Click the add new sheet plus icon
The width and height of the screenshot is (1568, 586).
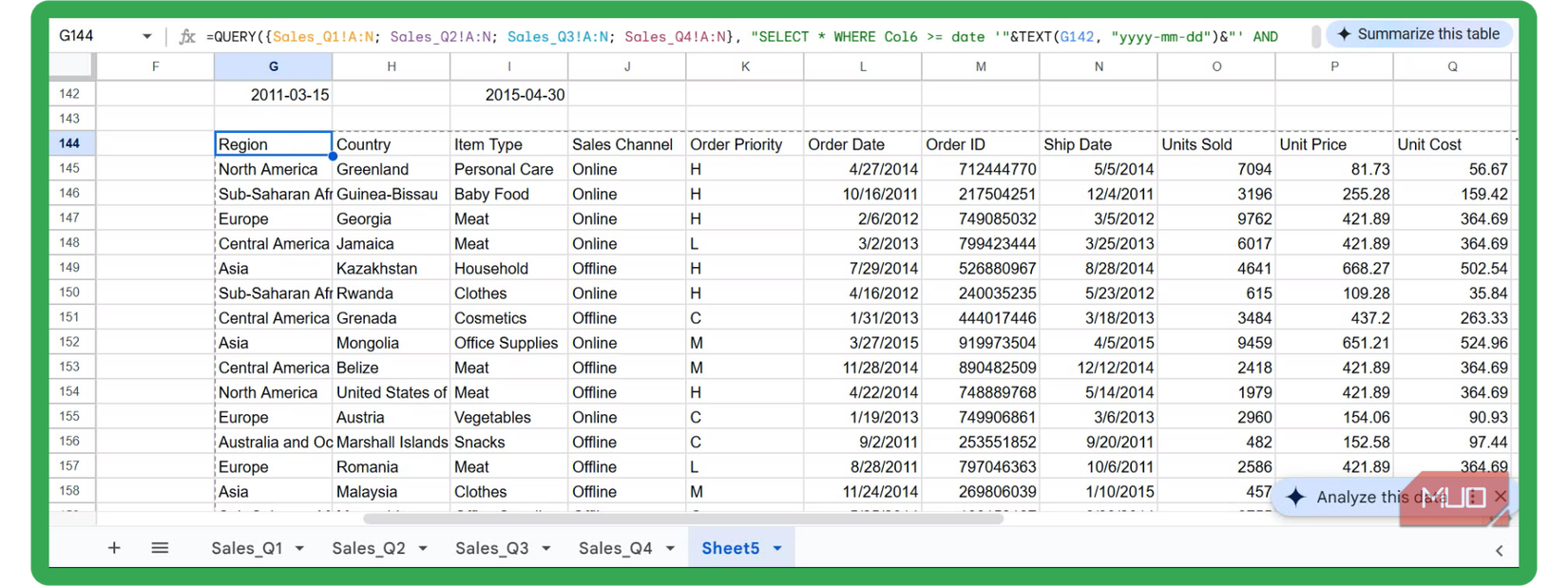pyautogui.click(x=114, y=548)
